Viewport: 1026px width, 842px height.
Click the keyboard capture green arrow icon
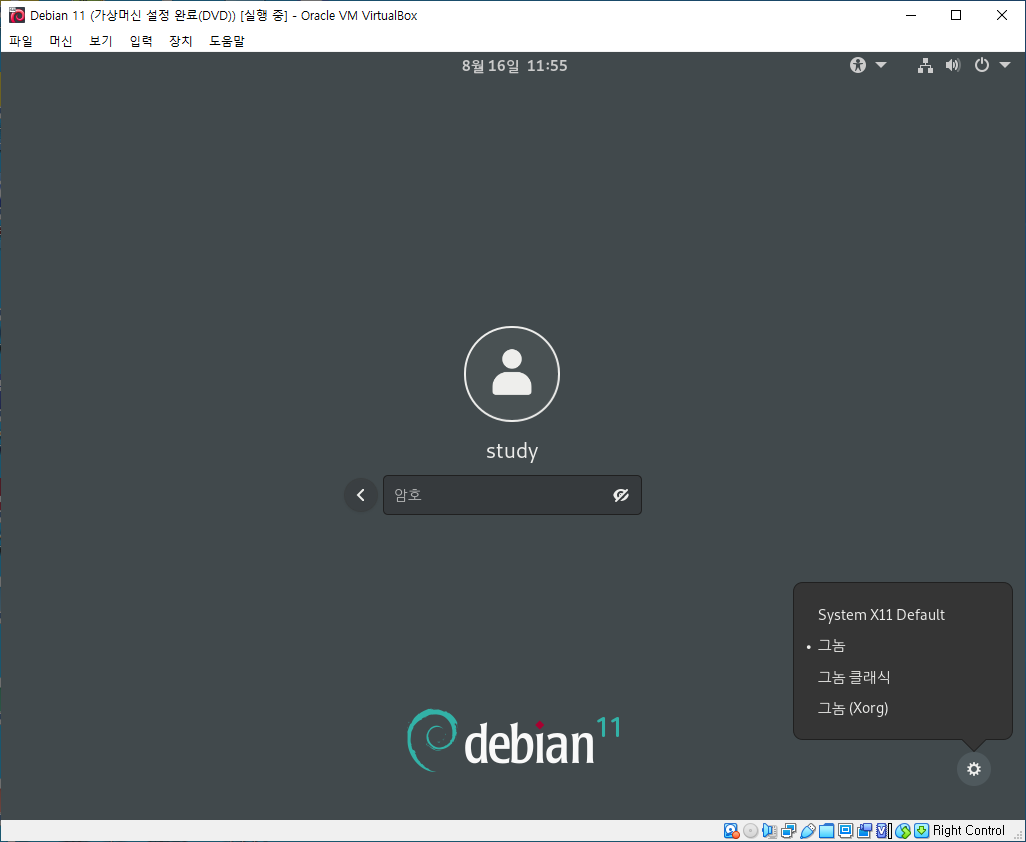point(921,830)
